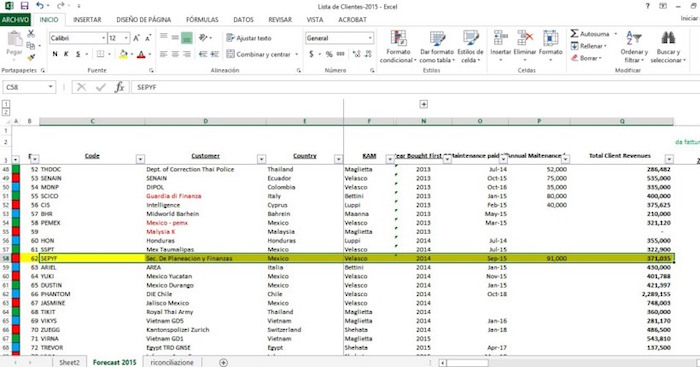Open the Customer column filter dropdown
This screenshot has height=367, width=700.
[x=261, y=159]
